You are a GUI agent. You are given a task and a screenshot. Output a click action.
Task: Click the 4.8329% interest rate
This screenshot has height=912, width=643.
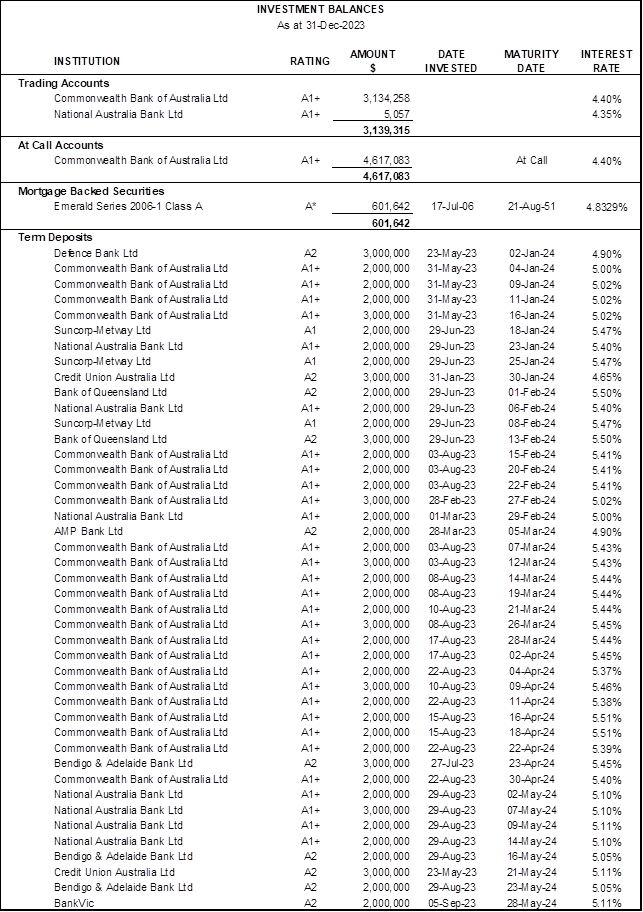[606, 207]
